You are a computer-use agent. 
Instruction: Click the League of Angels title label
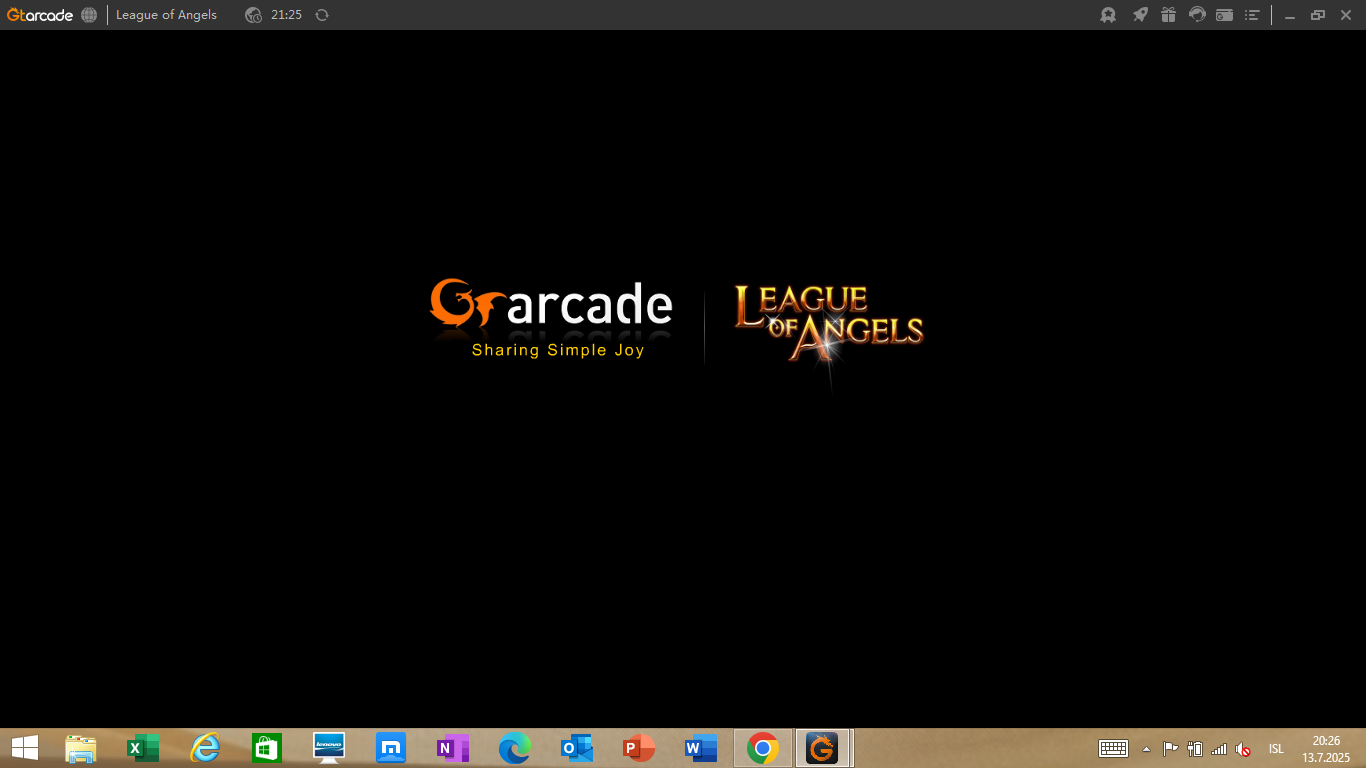[166, 15]
